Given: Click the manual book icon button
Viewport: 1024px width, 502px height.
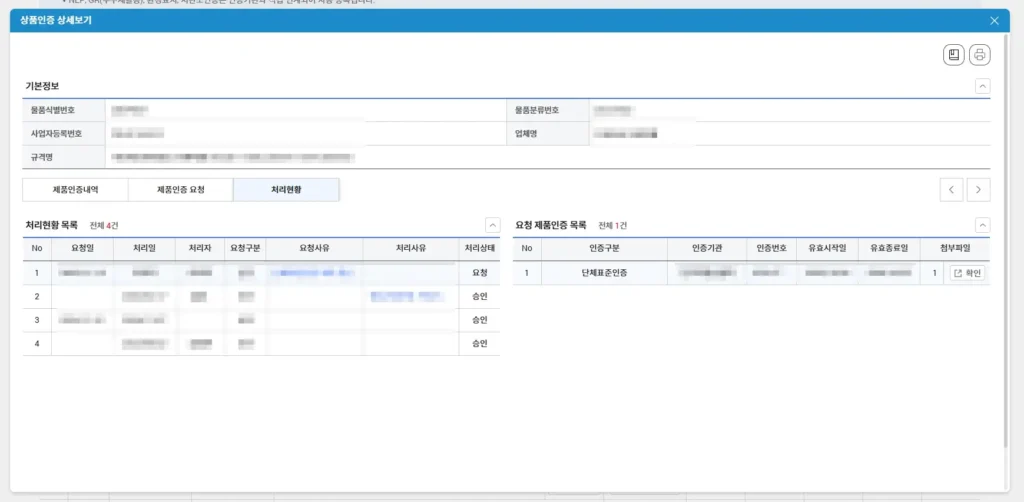Looking at the screenshot, I should point(954,55).
